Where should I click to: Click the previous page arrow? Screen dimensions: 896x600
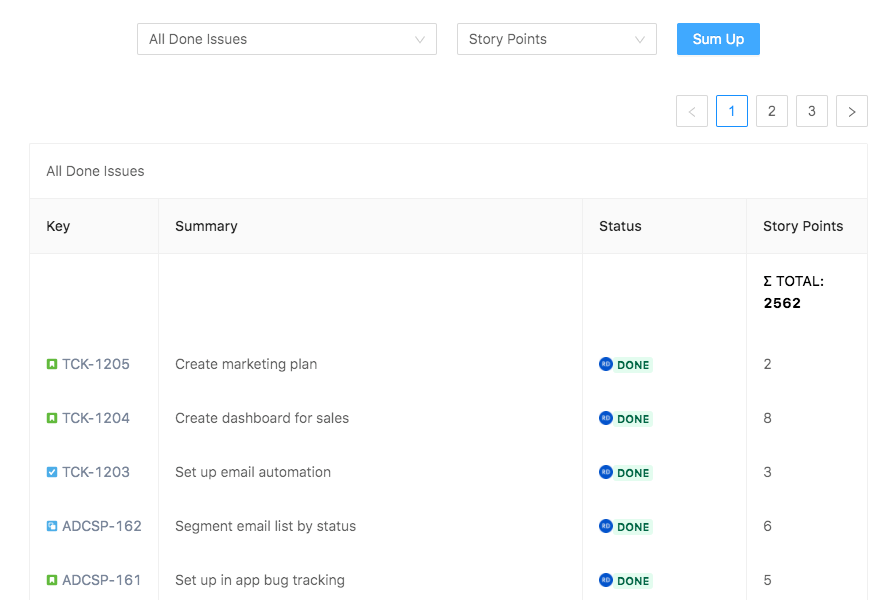coord(692,111)
